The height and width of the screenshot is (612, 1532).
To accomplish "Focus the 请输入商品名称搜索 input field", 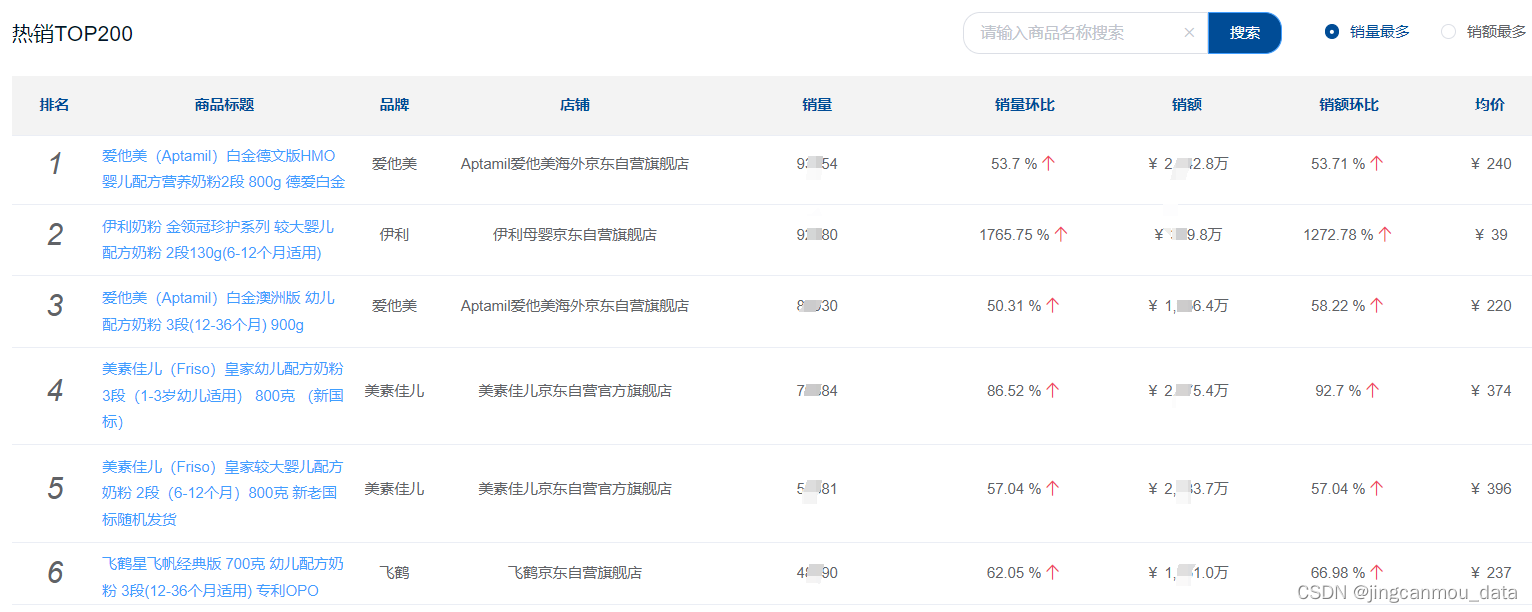I will point(1085,33).
